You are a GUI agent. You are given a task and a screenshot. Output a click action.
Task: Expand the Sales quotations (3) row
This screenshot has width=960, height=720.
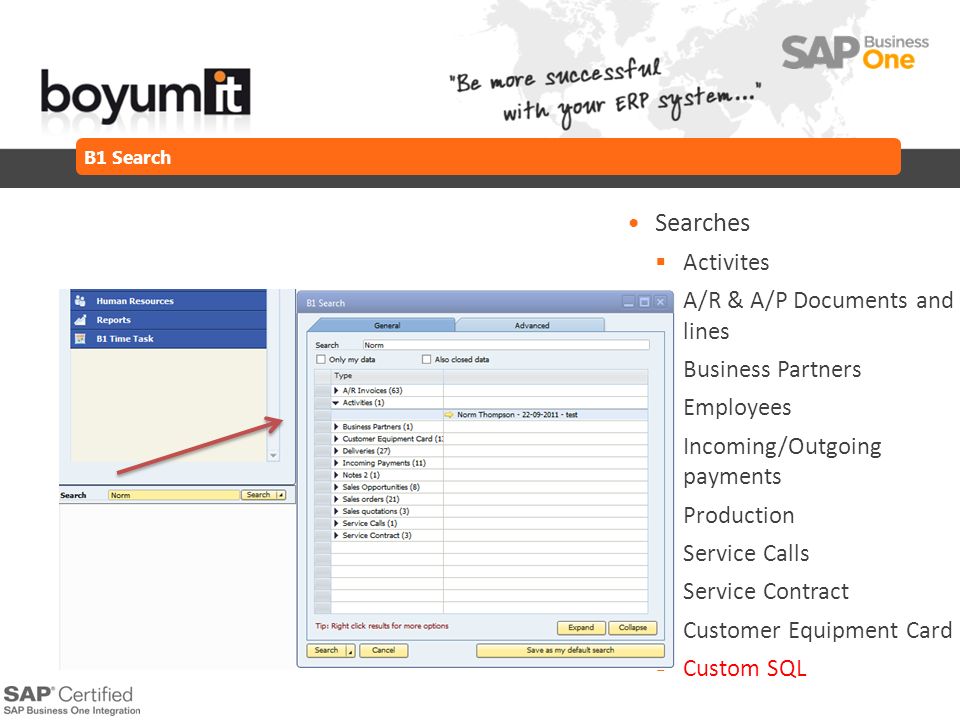pos(336,511)
